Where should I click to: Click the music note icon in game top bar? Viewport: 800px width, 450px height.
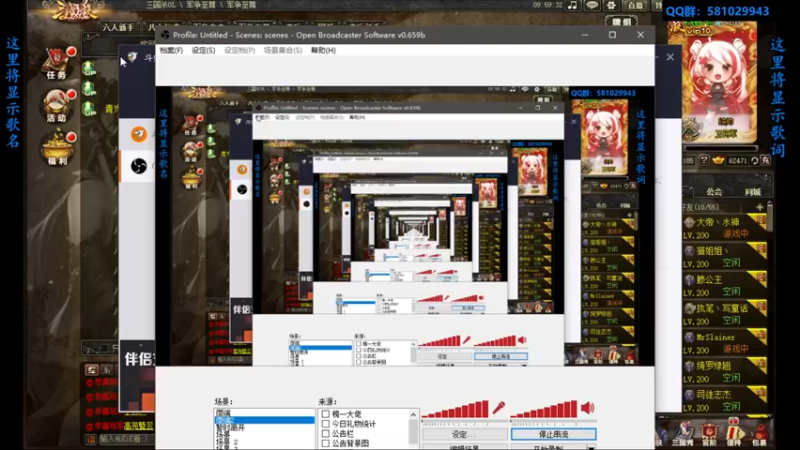pos(572,5)
